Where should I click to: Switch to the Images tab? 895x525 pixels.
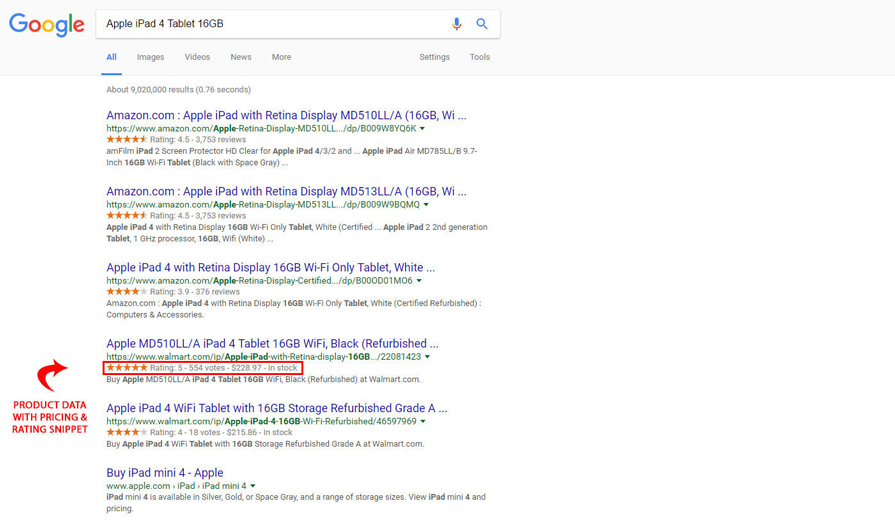point(150,57)
